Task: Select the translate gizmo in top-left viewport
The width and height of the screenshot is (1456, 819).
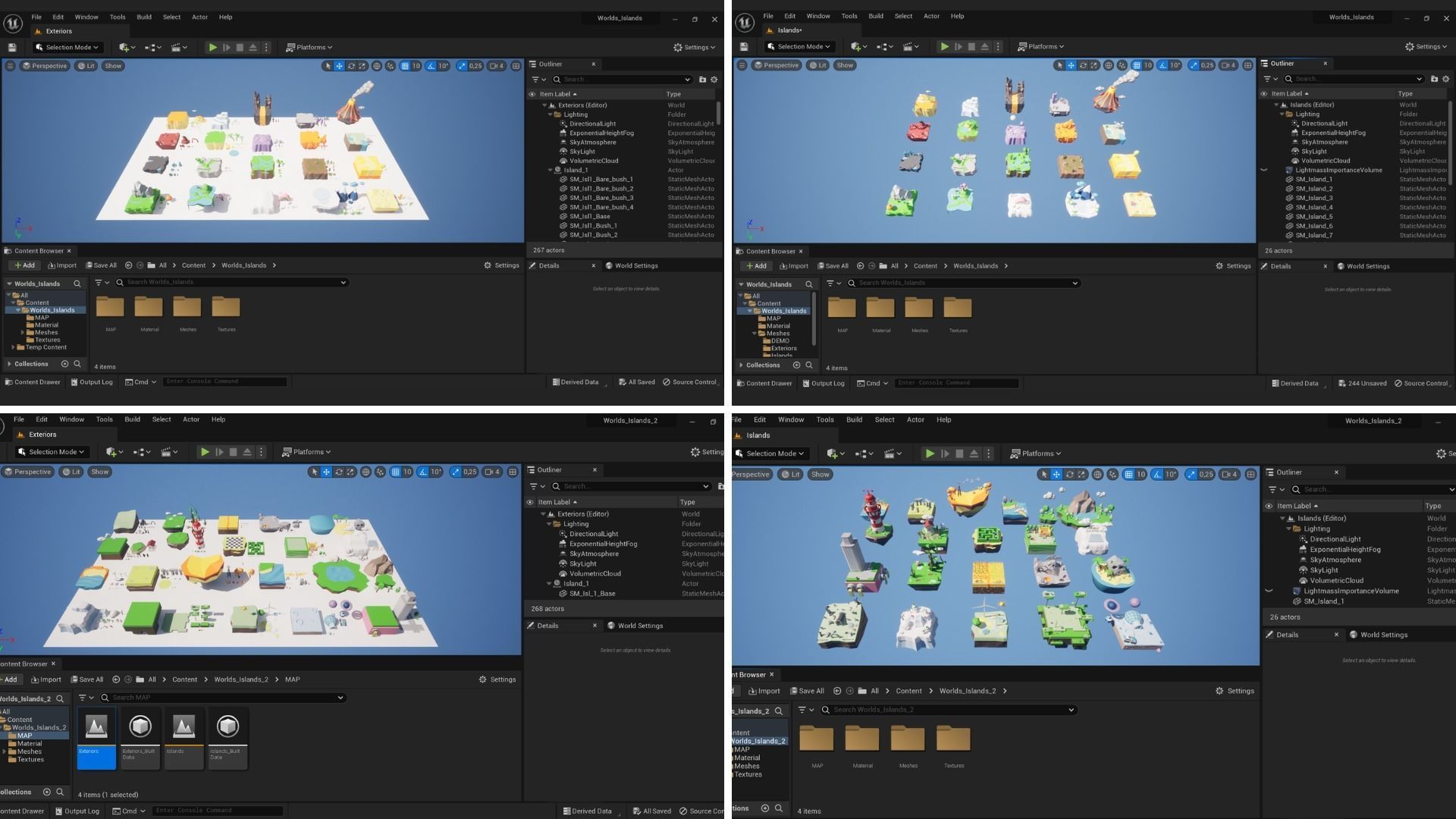Action: 339,66
